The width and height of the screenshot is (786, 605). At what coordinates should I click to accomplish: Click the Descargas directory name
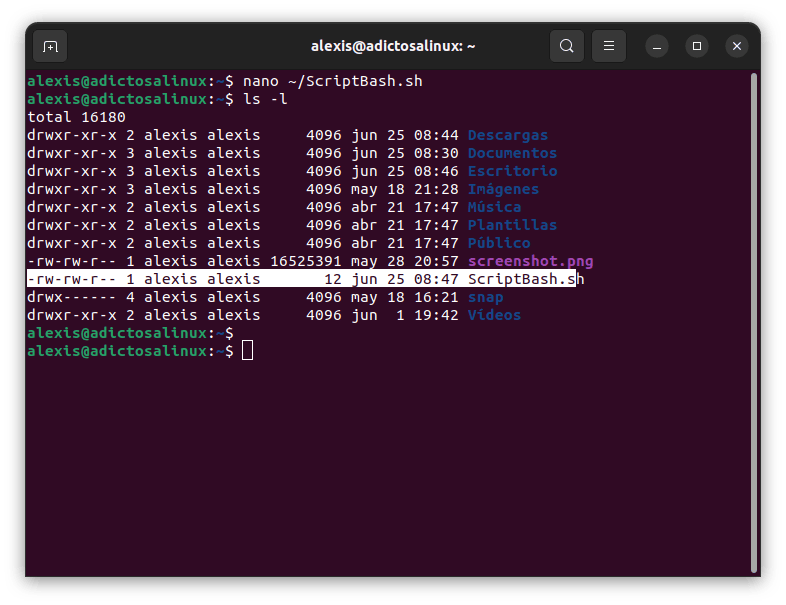coord(508,135)
